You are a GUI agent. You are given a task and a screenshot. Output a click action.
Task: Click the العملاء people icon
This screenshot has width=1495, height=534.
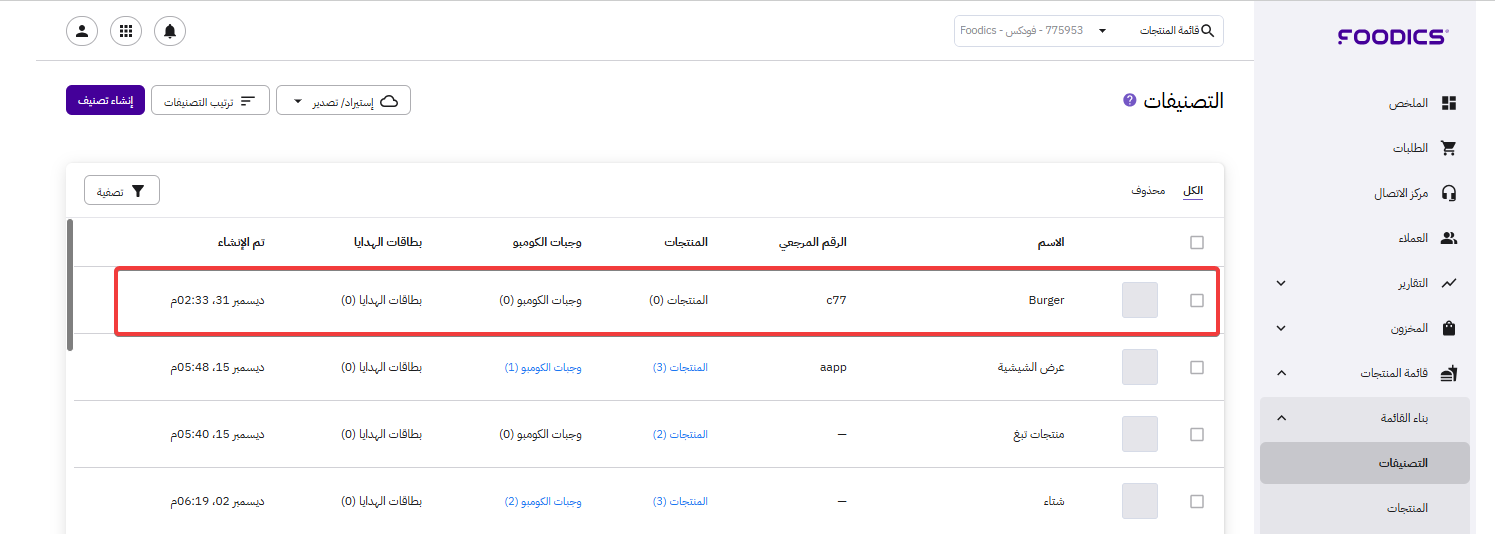point(1448,238)
